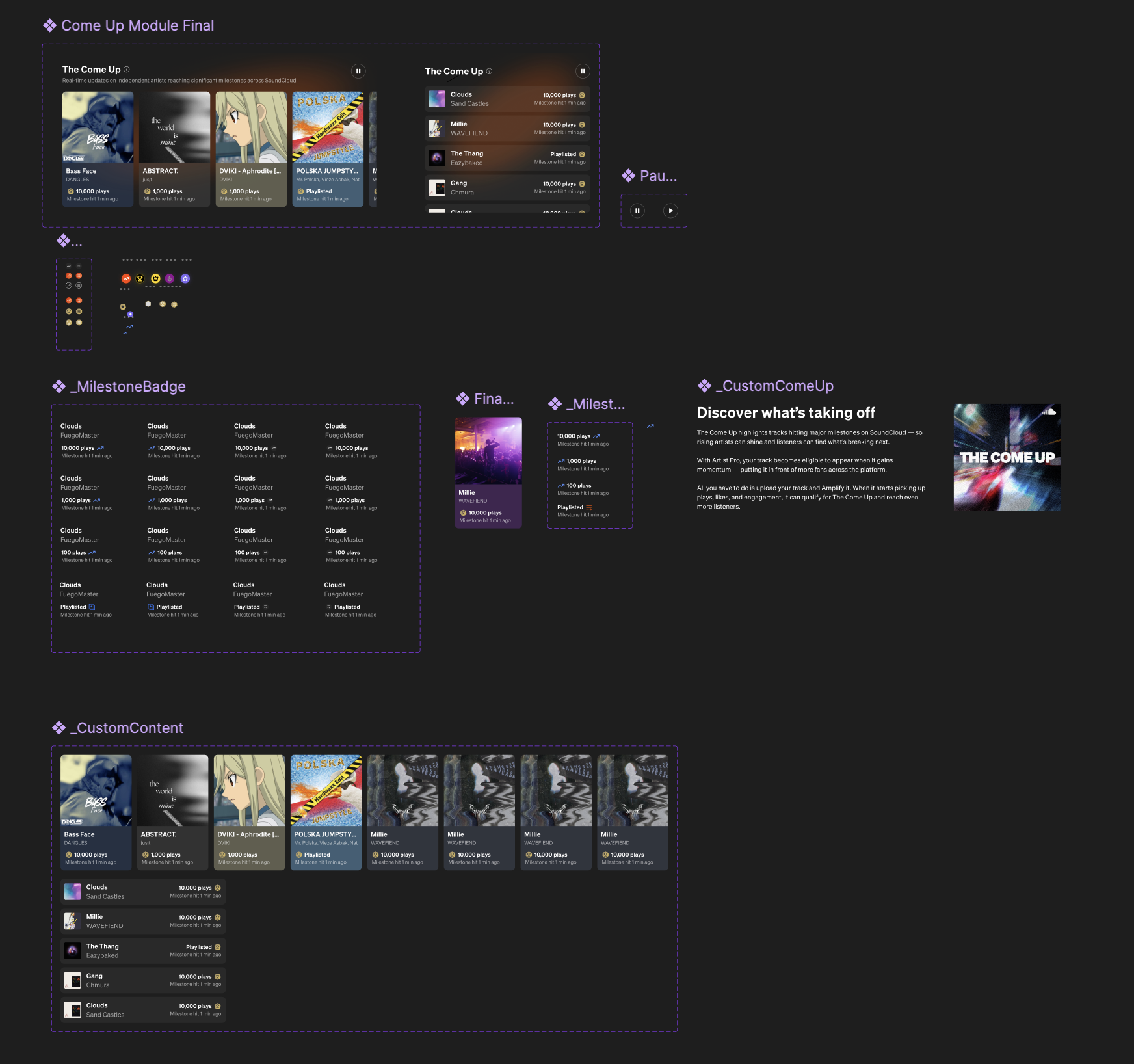The height and width of the screenshot is (1064, 1134).
Task: Click Clouds thumbnail in right Come Up list
Action: [437, 99]
